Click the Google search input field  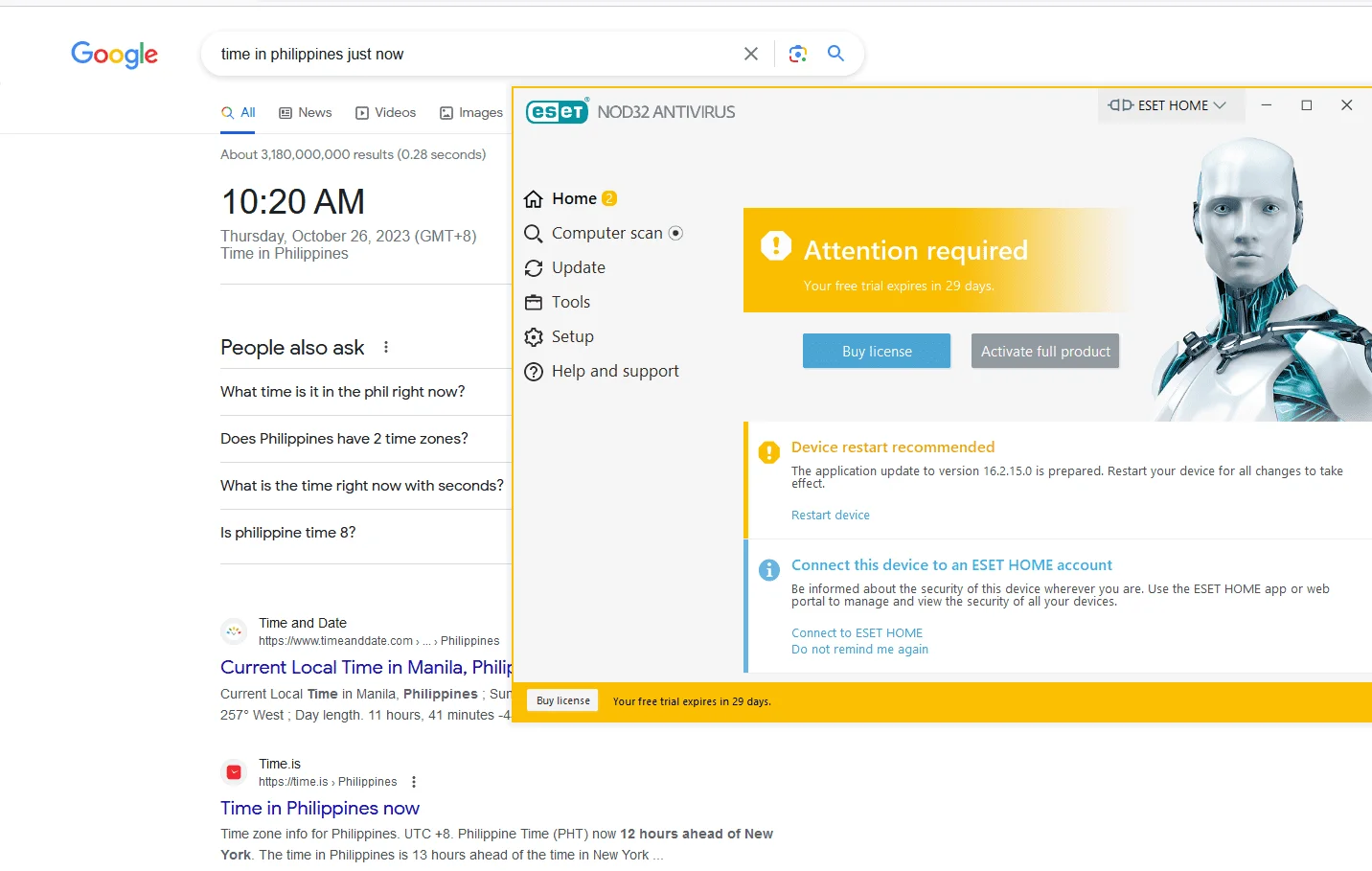pyautogui.click(x=474, y=54)
